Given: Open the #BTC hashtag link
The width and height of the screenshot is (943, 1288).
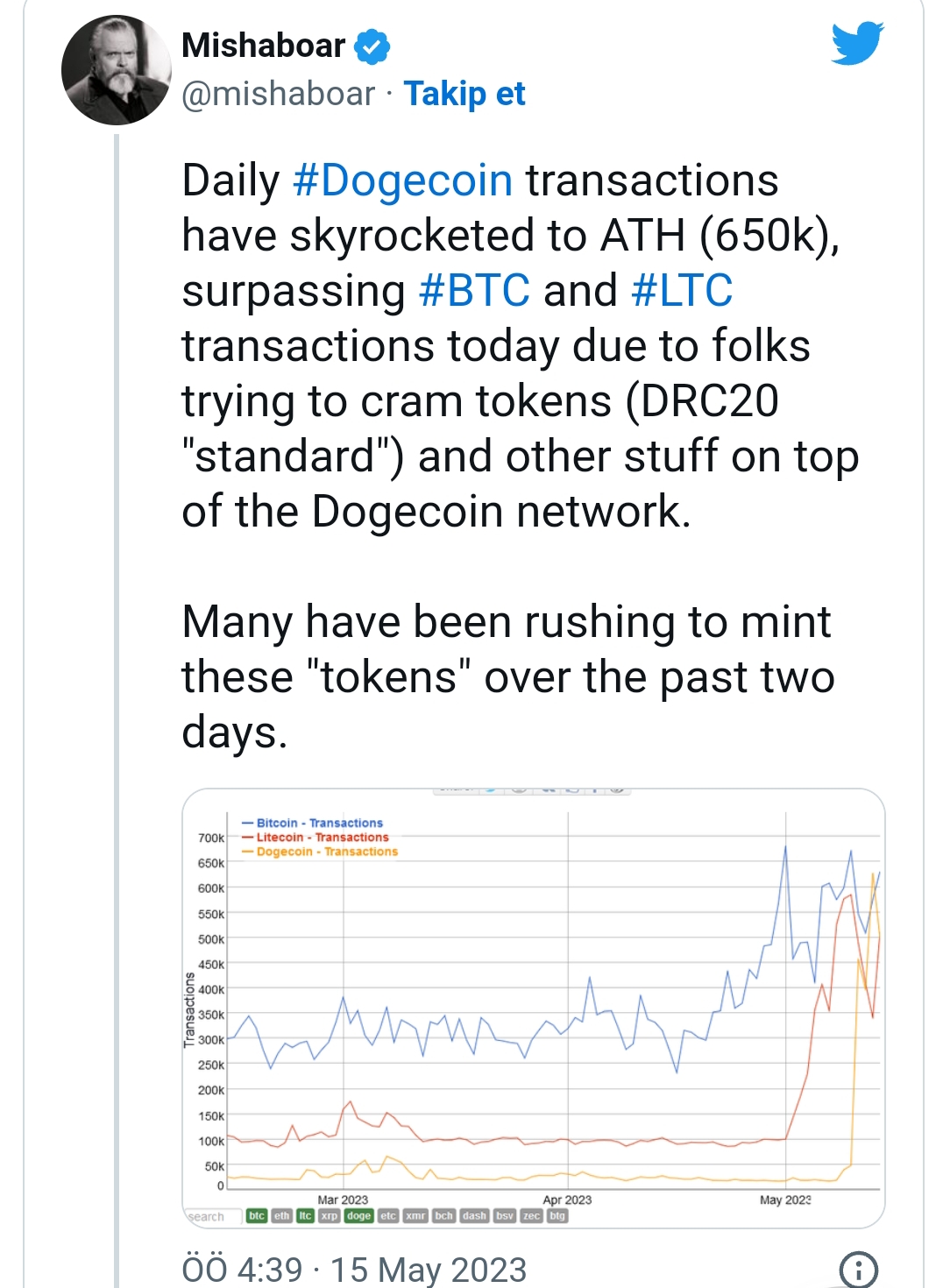Looking at the screenshot, I should (x=474, y=291).
